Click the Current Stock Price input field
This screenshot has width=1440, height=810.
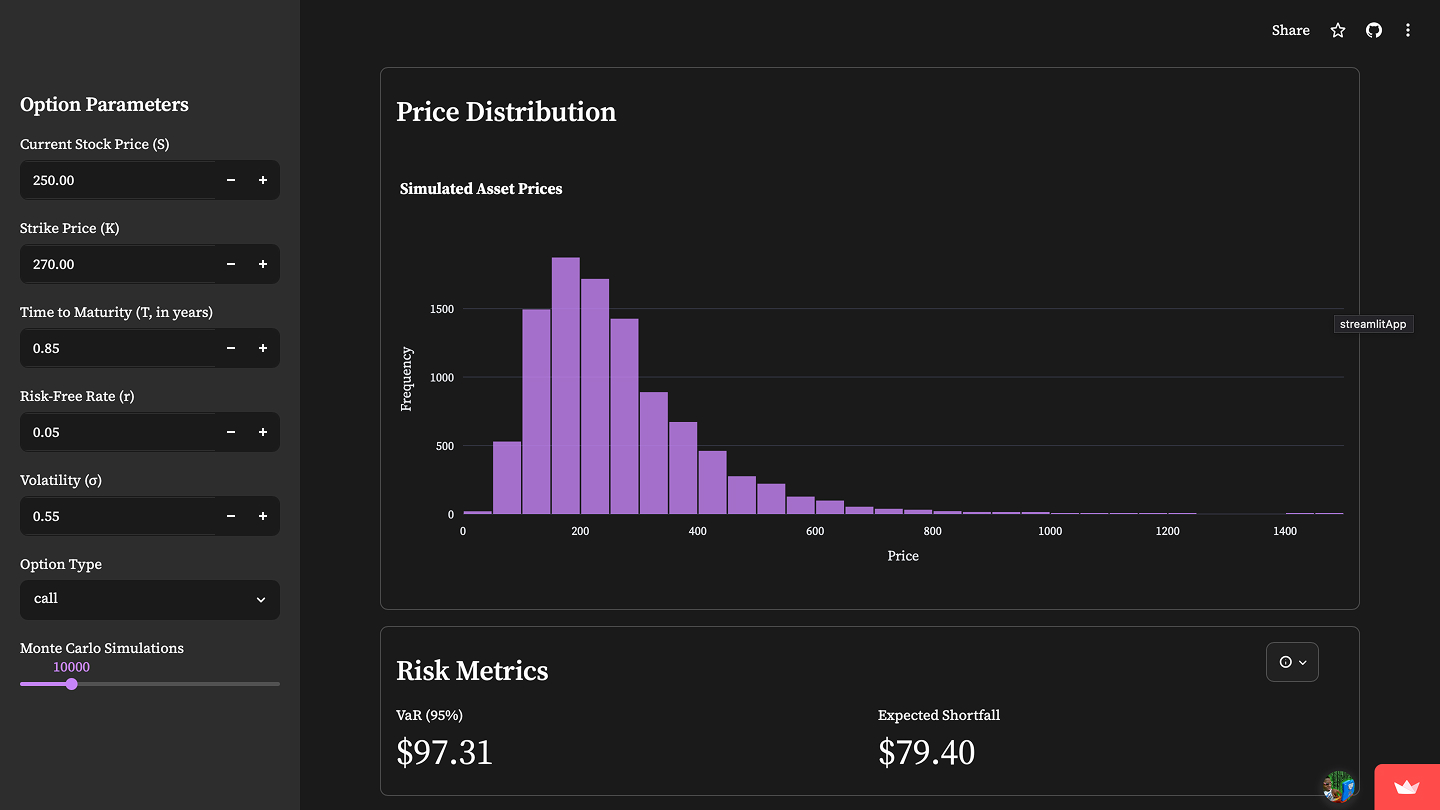coord(118,180)
